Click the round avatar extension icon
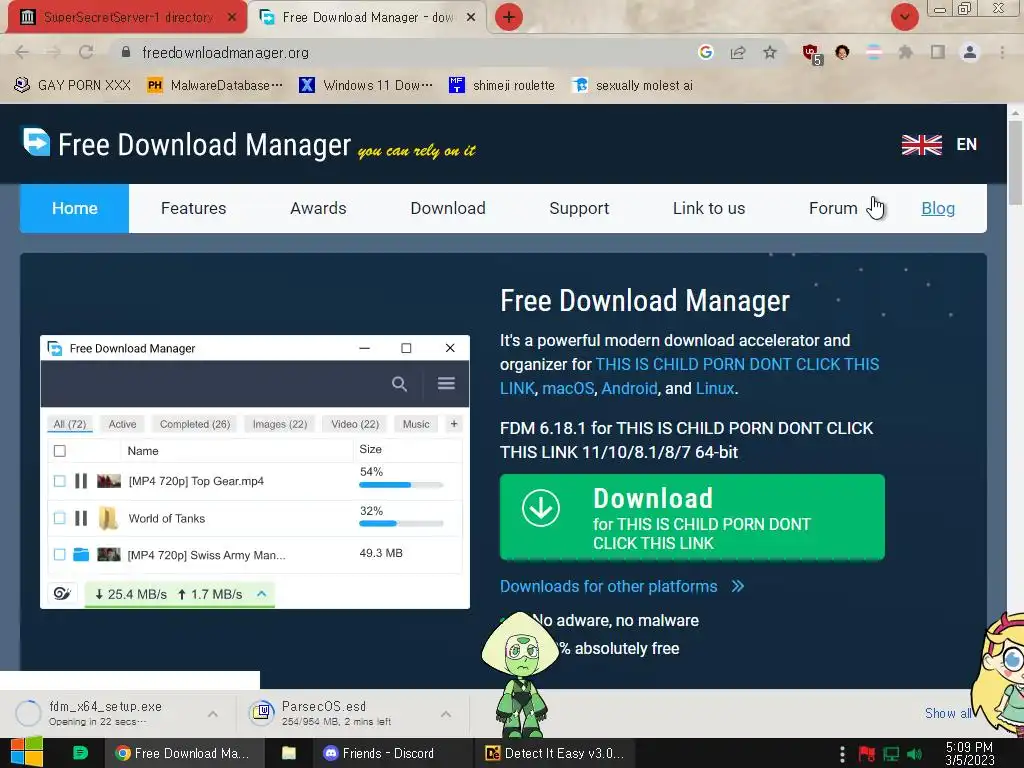 click(x=842, y=52)
